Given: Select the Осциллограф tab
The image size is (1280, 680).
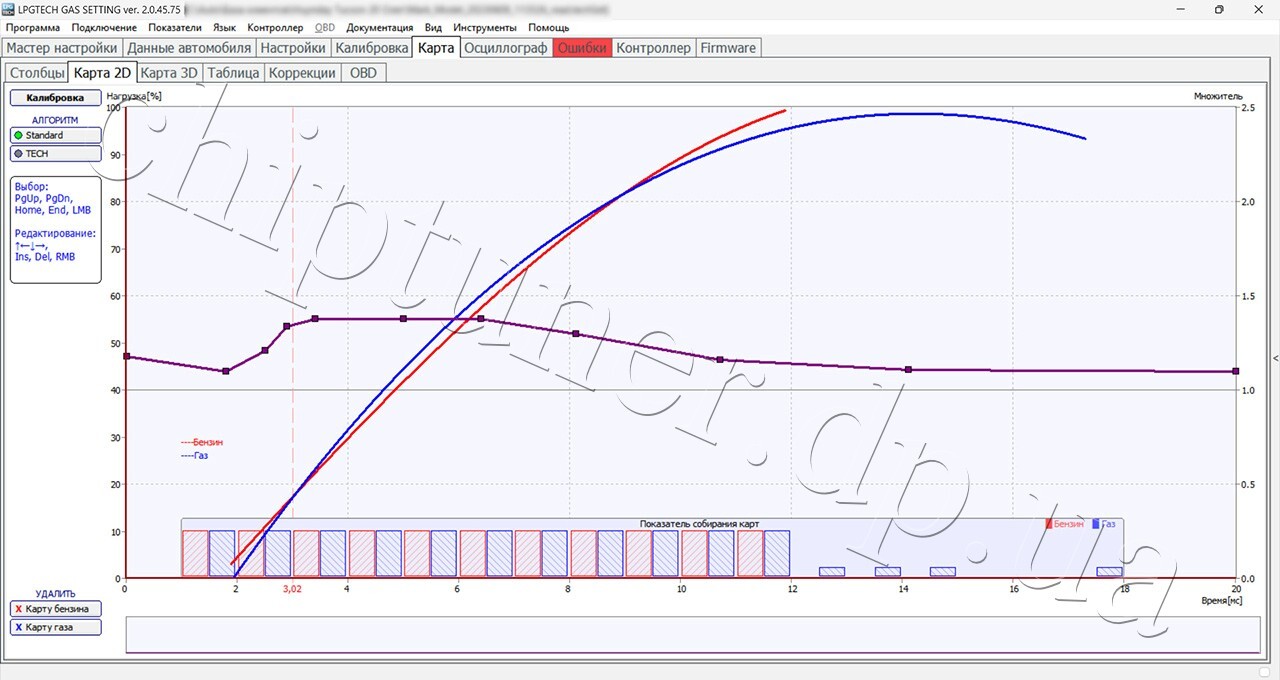Looking at the screenshot, I should [508, 48].
